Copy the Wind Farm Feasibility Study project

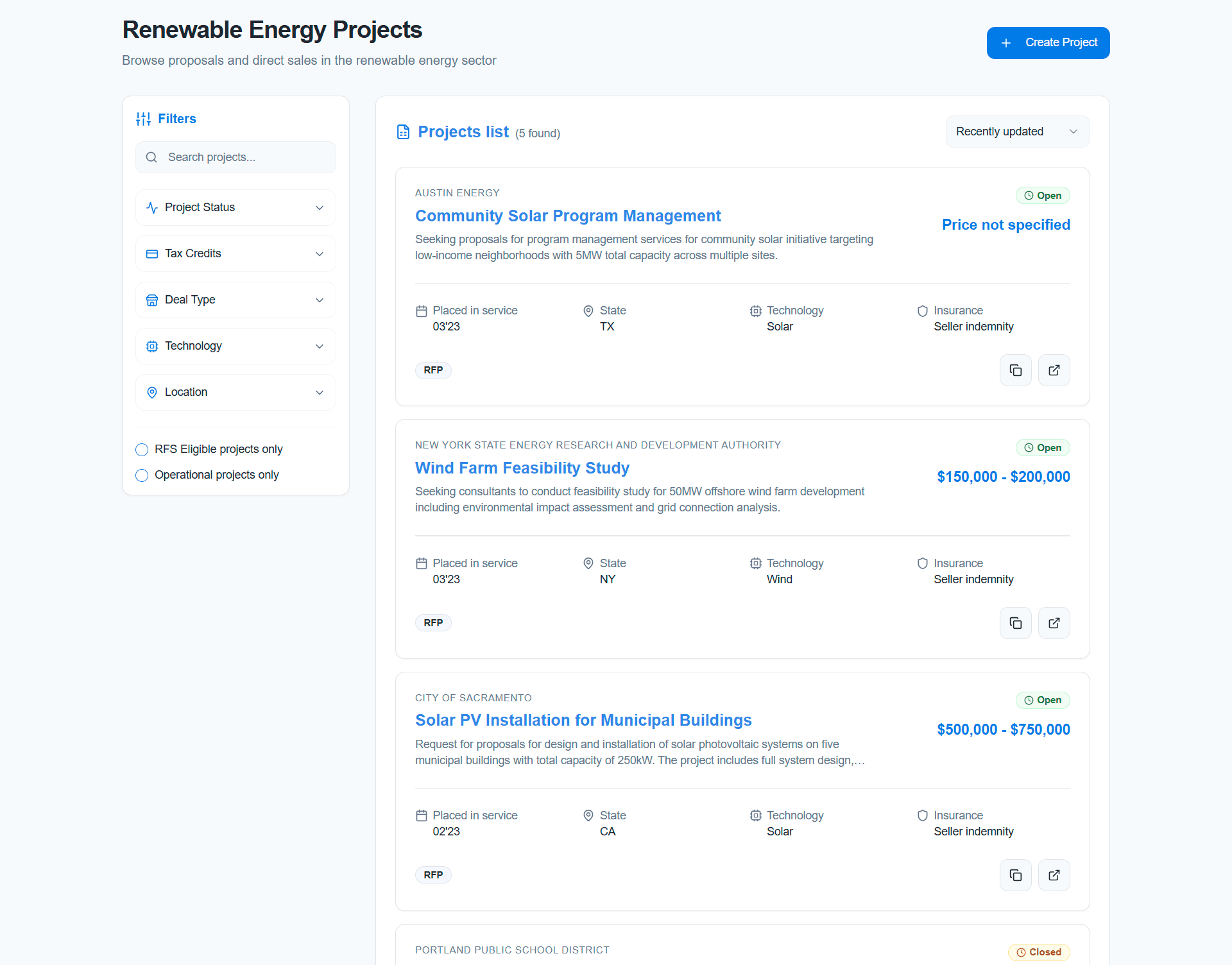click(x=1015, y=623)
